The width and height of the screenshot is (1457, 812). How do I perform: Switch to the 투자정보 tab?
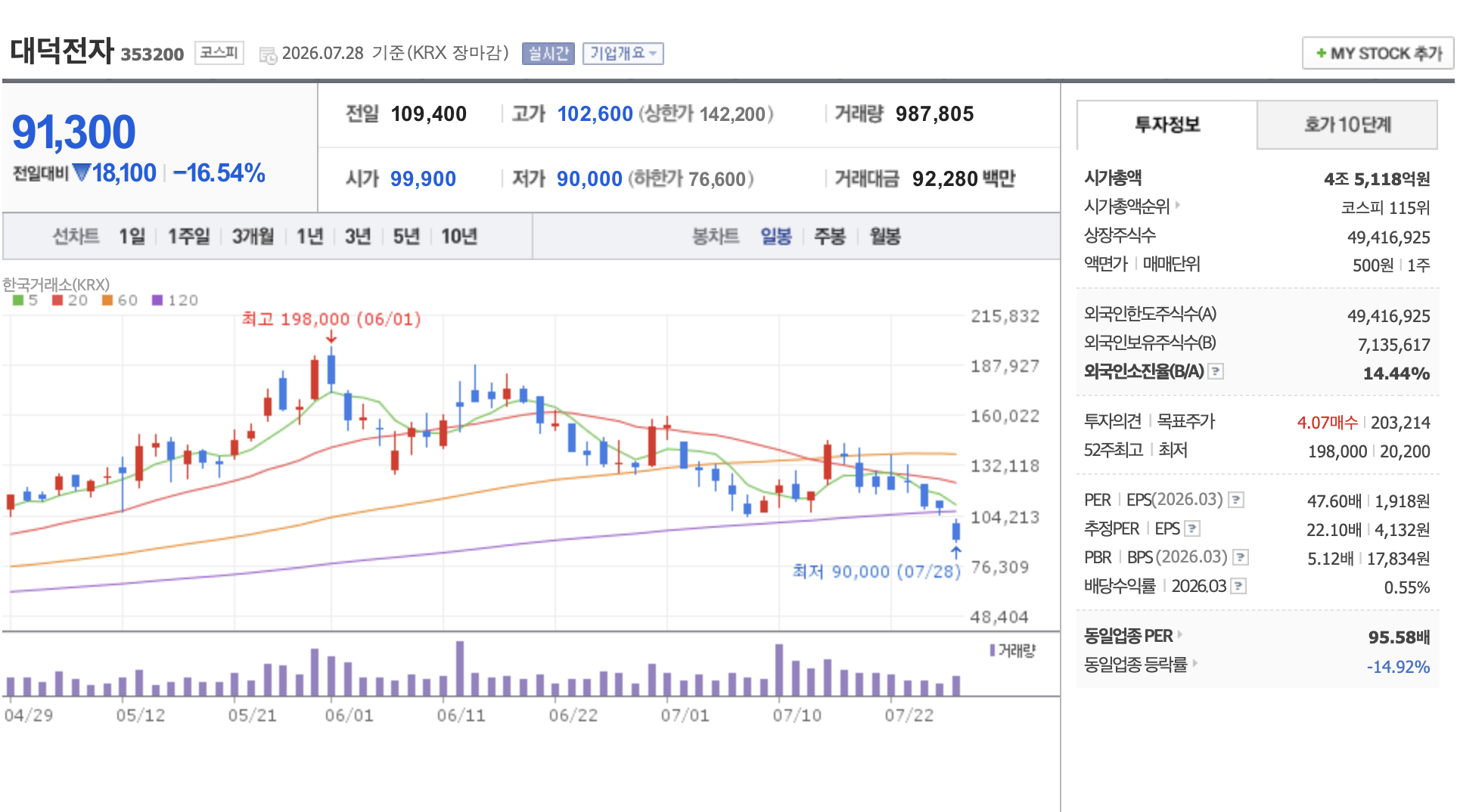[1167, 125]
